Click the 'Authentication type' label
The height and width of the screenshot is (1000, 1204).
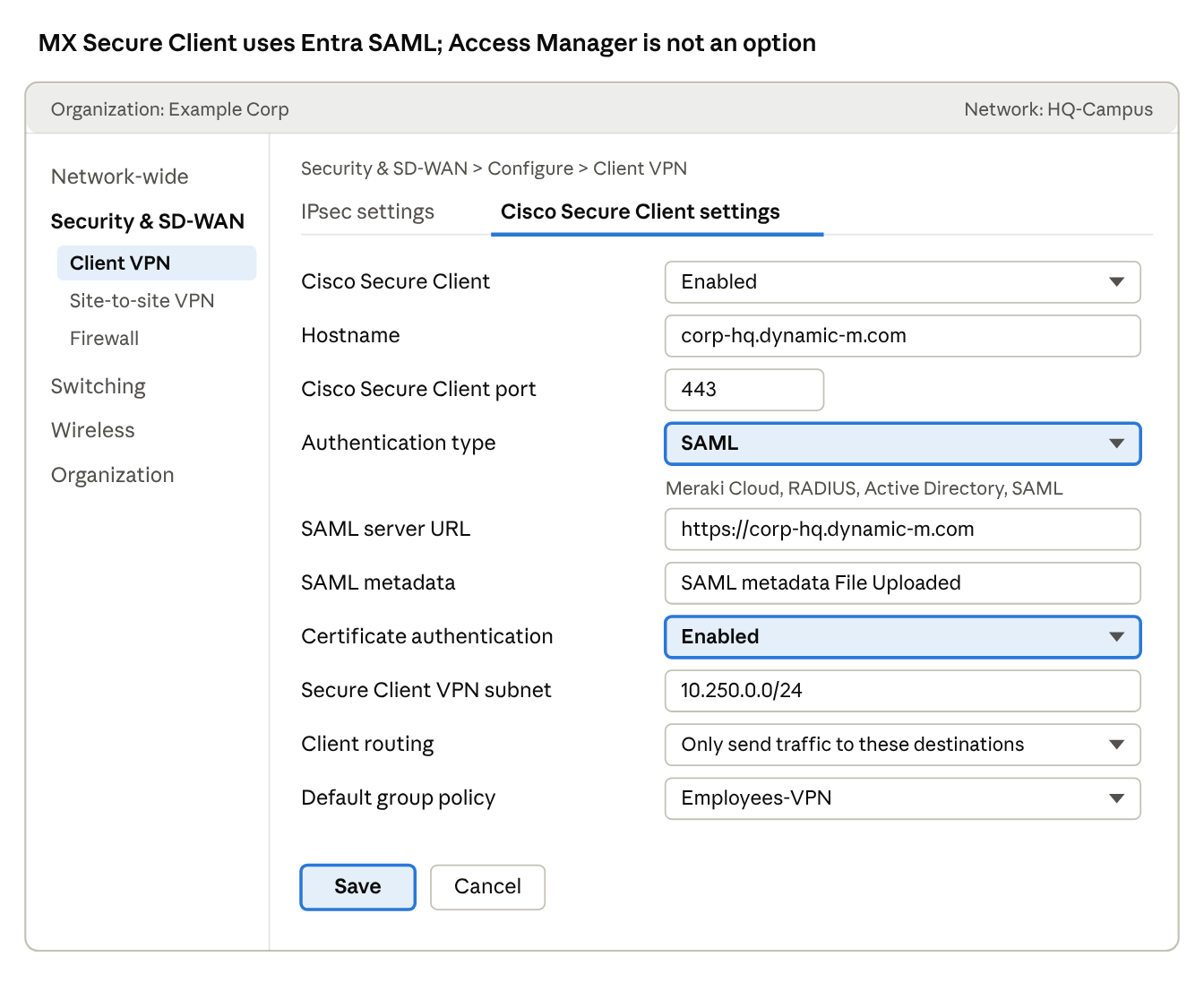pyautogui.click(x=398, y=443)
